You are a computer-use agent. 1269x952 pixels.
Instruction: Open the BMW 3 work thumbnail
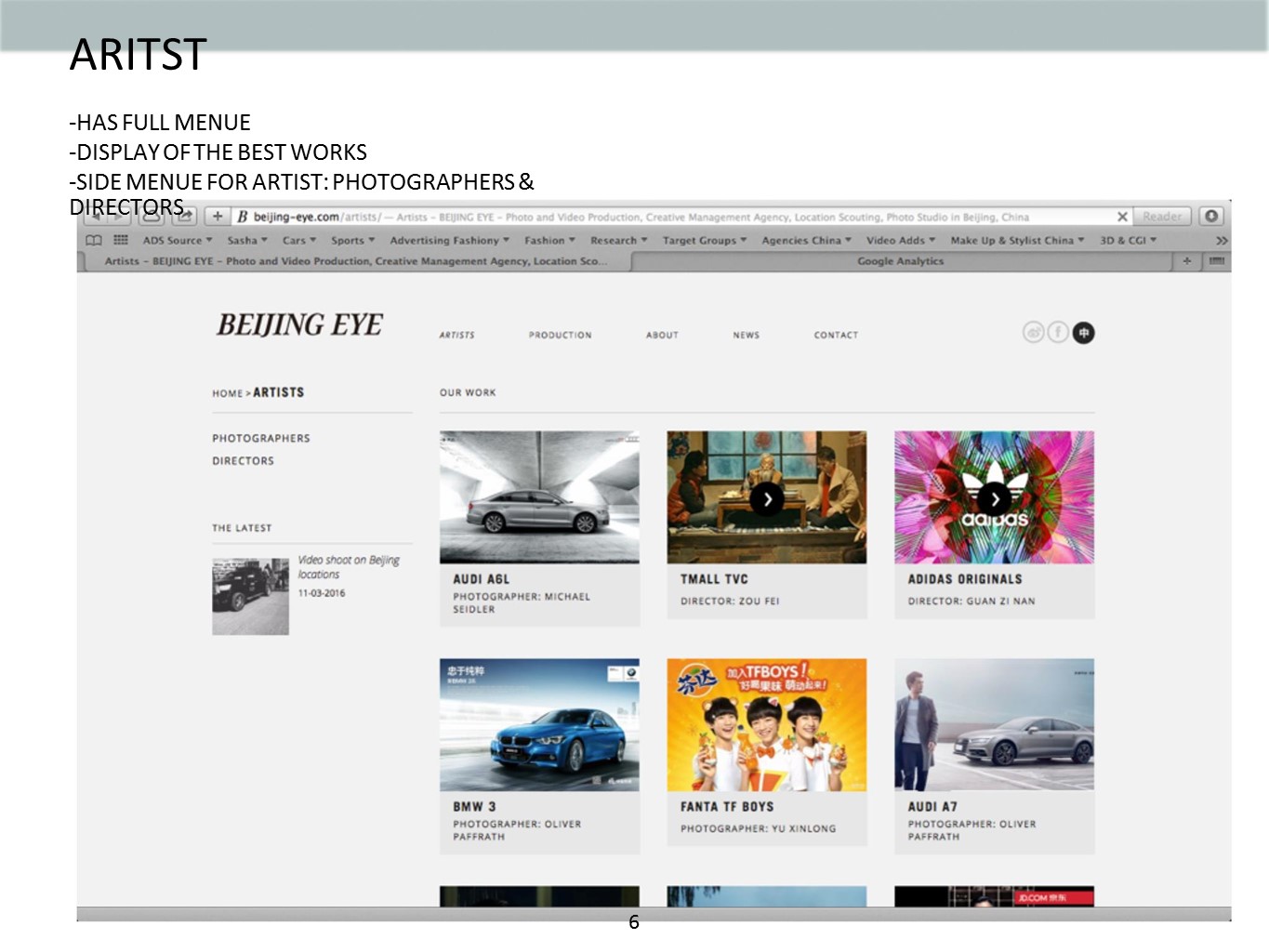click(x=539, y=724)
